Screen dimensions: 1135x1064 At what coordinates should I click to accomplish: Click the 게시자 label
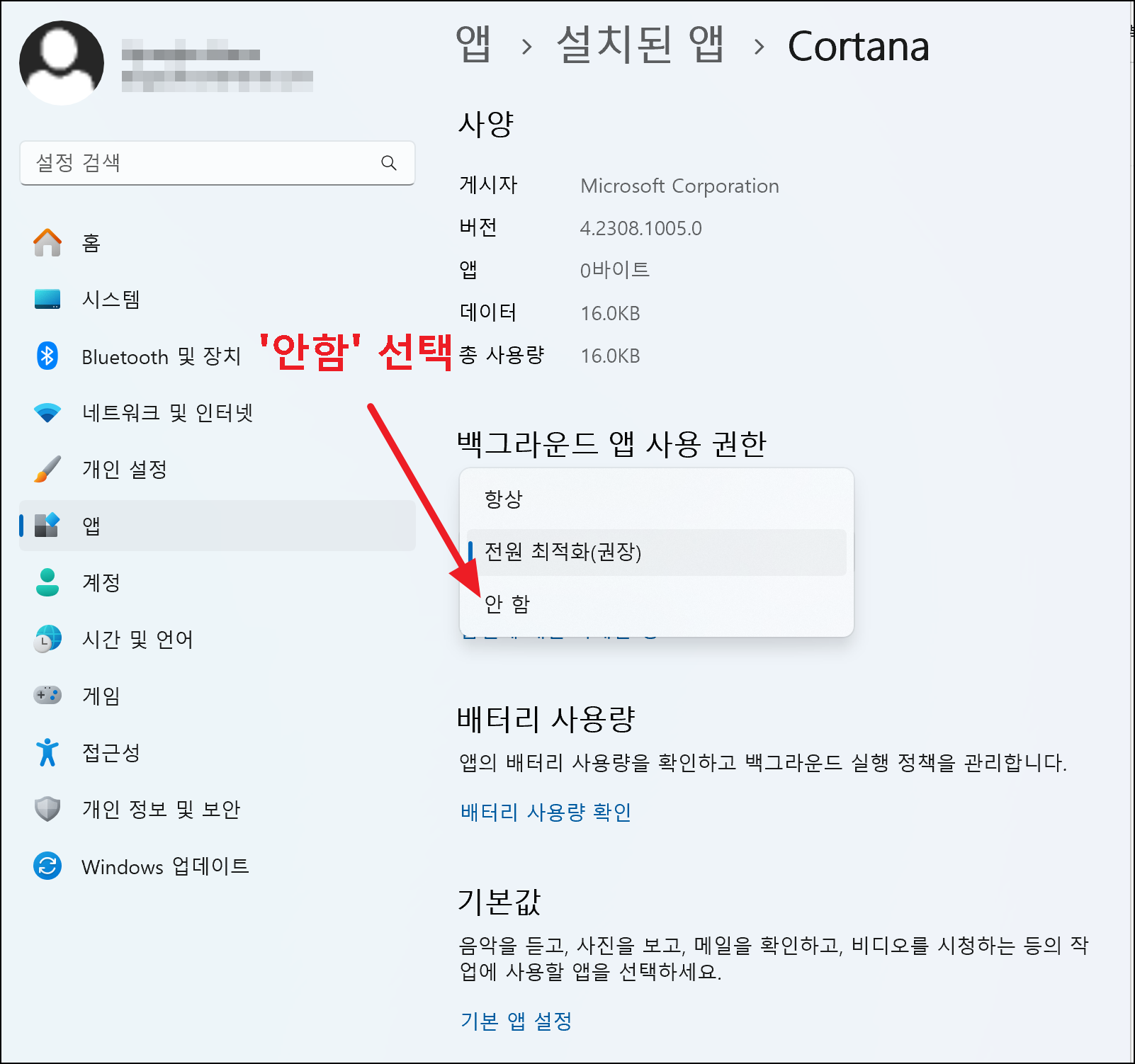[488, 185]
